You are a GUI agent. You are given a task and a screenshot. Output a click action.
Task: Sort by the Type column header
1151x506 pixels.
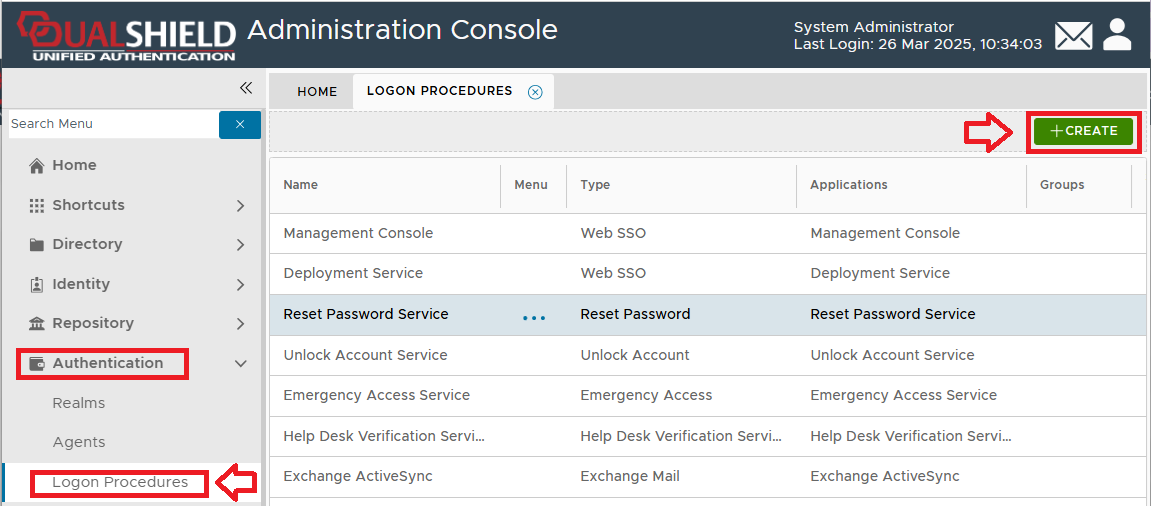pos(595,185)
